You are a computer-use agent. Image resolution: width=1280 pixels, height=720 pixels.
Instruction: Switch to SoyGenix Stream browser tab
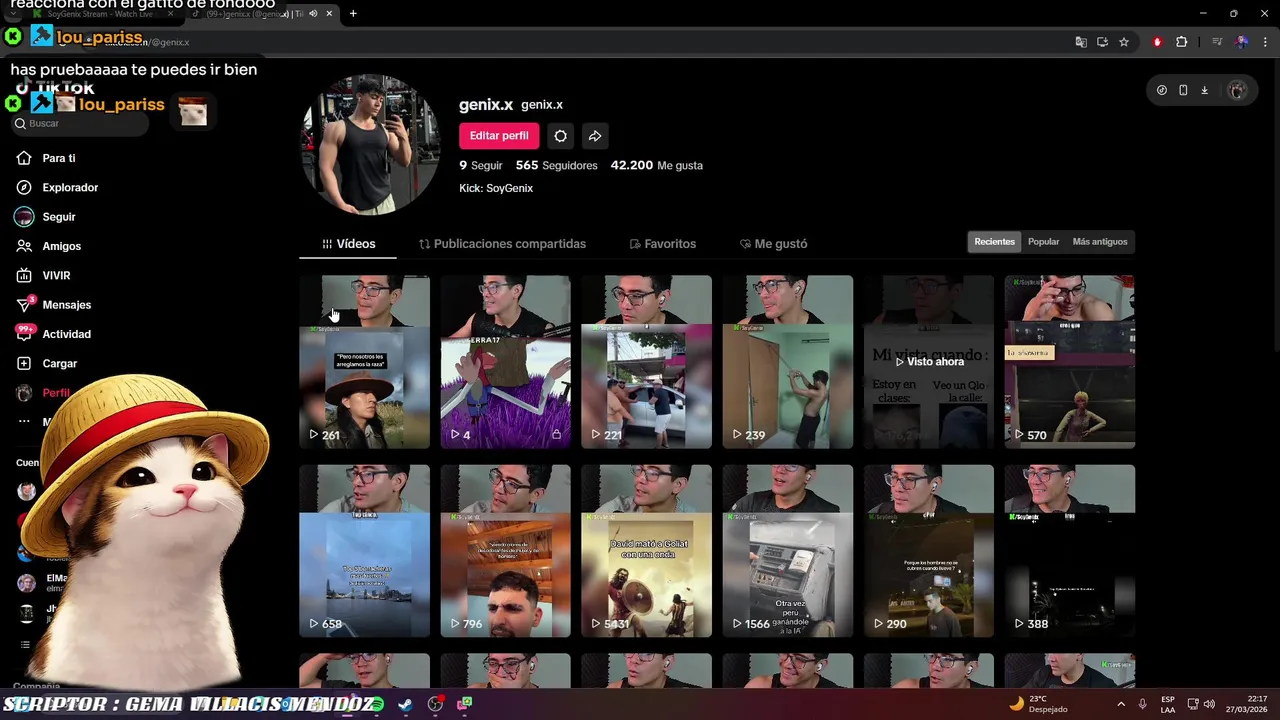[x=103, y=14]
